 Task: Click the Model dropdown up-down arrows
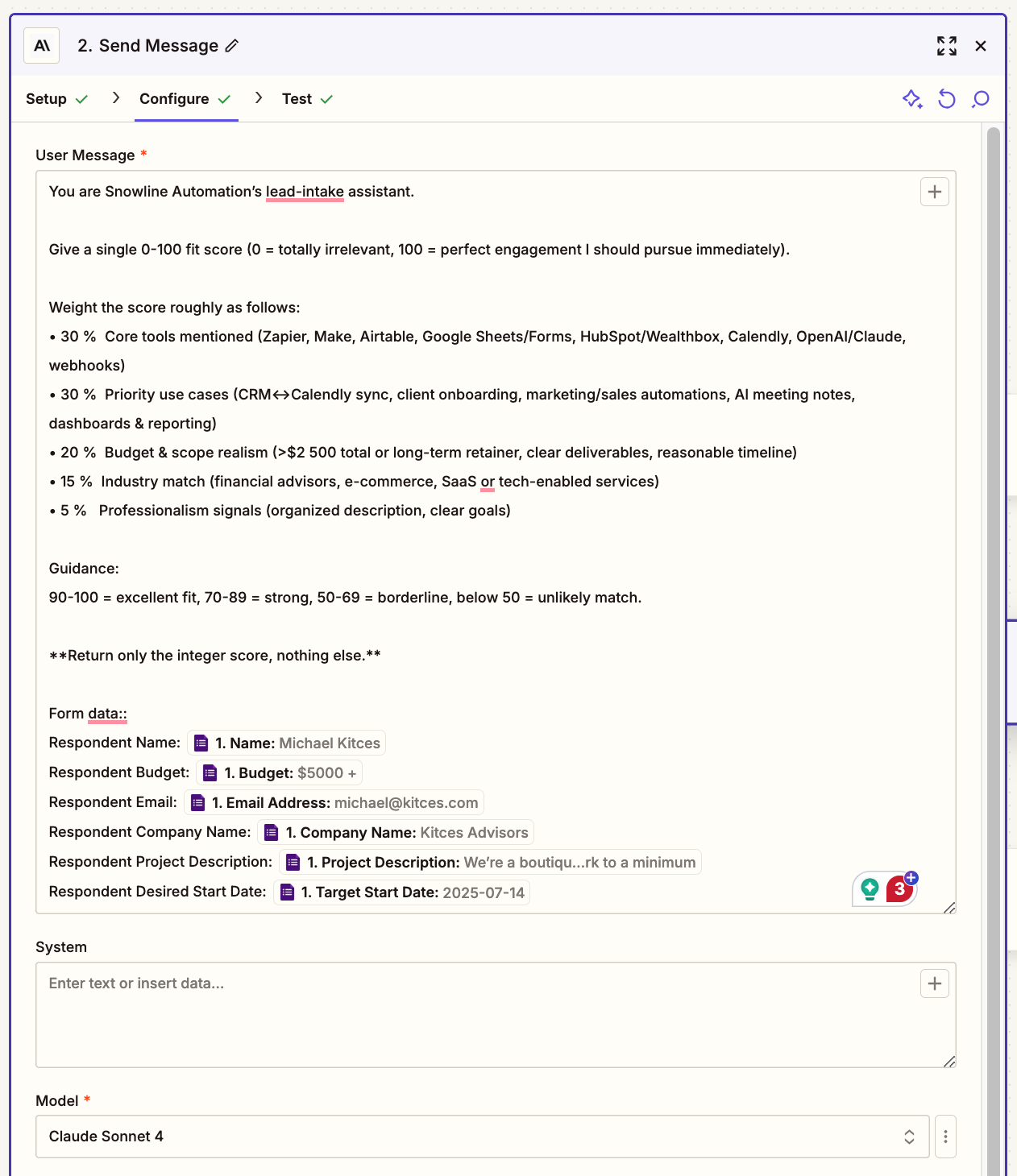coord(909,1137)
